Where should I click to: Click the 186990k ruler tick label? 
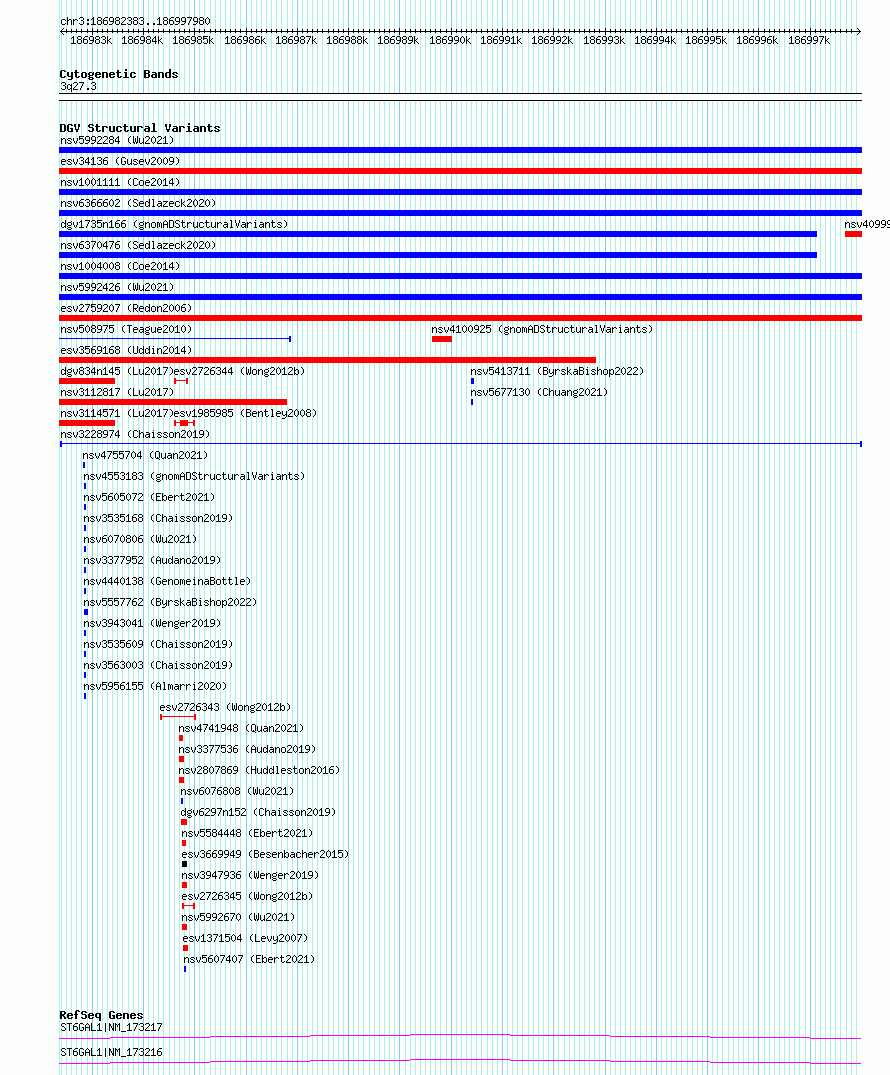click(x=450, y=40)
